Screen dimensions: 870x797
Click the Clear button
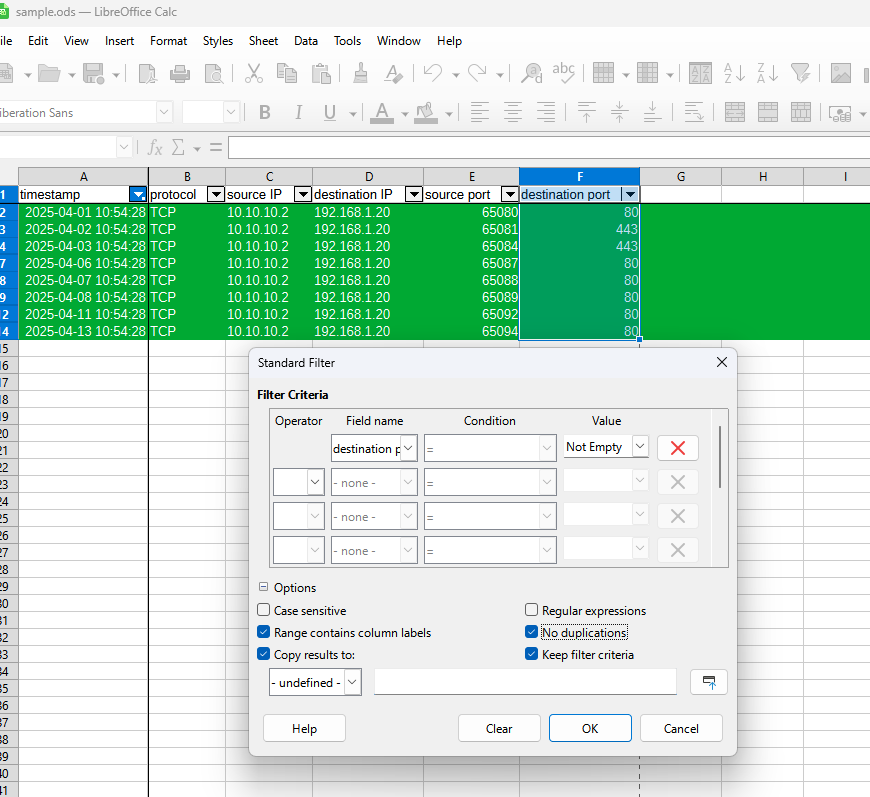click(x=499, y=729)
